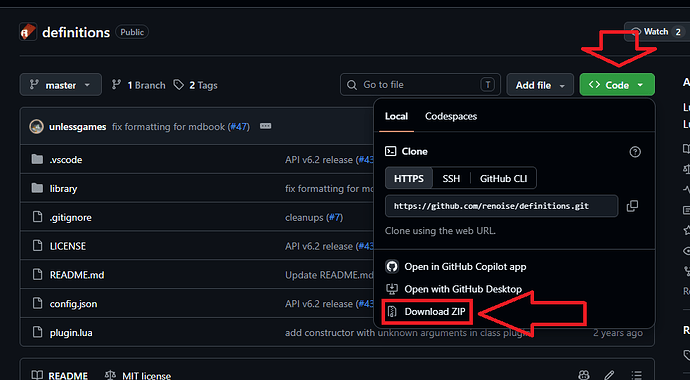Click the Public visibility badge
The width and height of the screenshot is (690, 380).
tap(132, 32)
